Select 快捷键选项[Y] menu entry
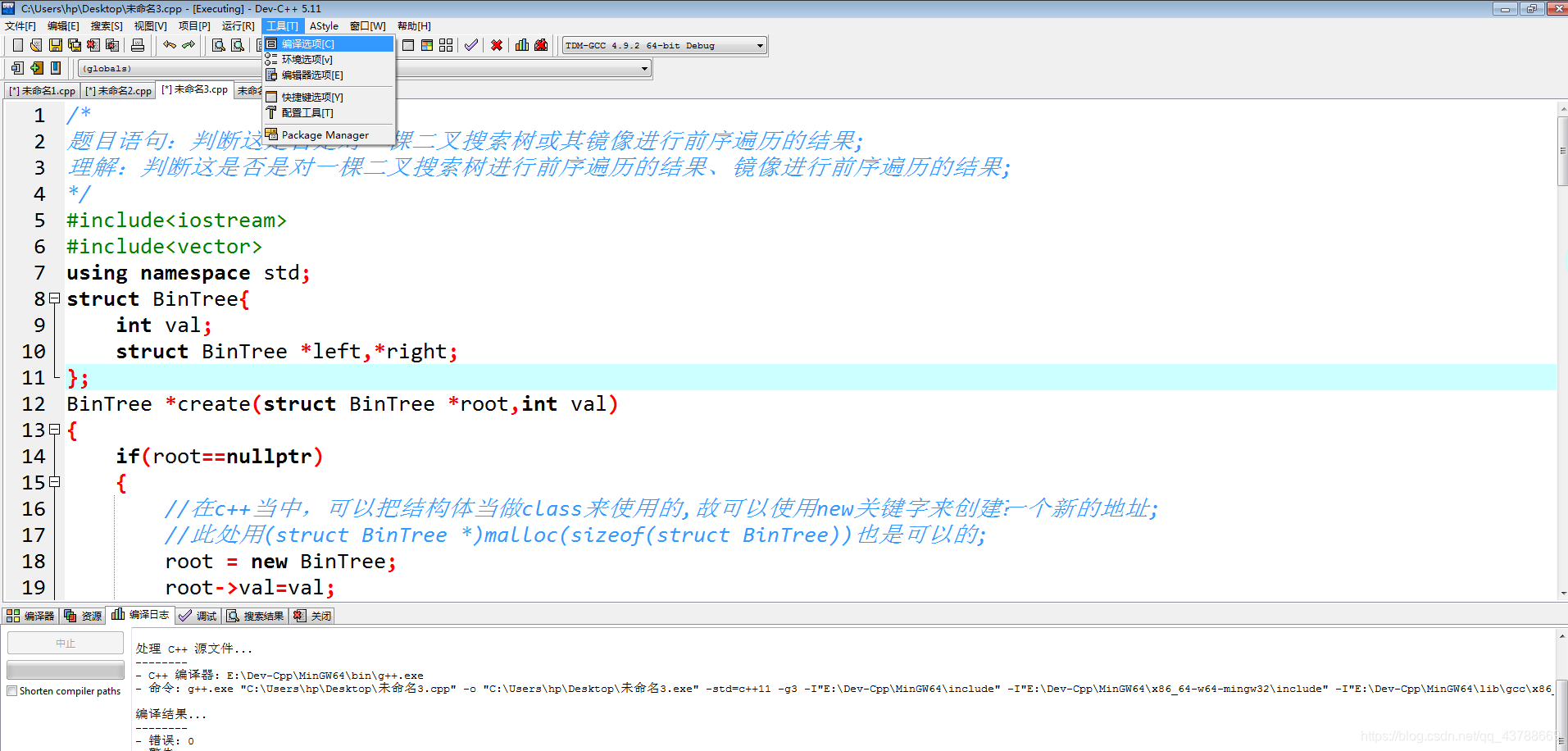The width and height of the screenshot is (1568, 751). (x=329, y=98)
